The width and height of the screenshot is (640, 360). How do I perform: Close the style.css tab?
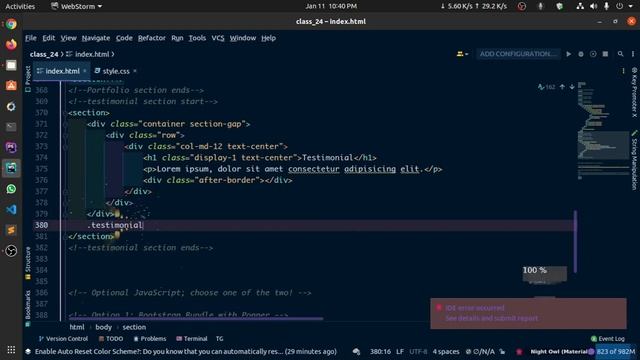135,71
